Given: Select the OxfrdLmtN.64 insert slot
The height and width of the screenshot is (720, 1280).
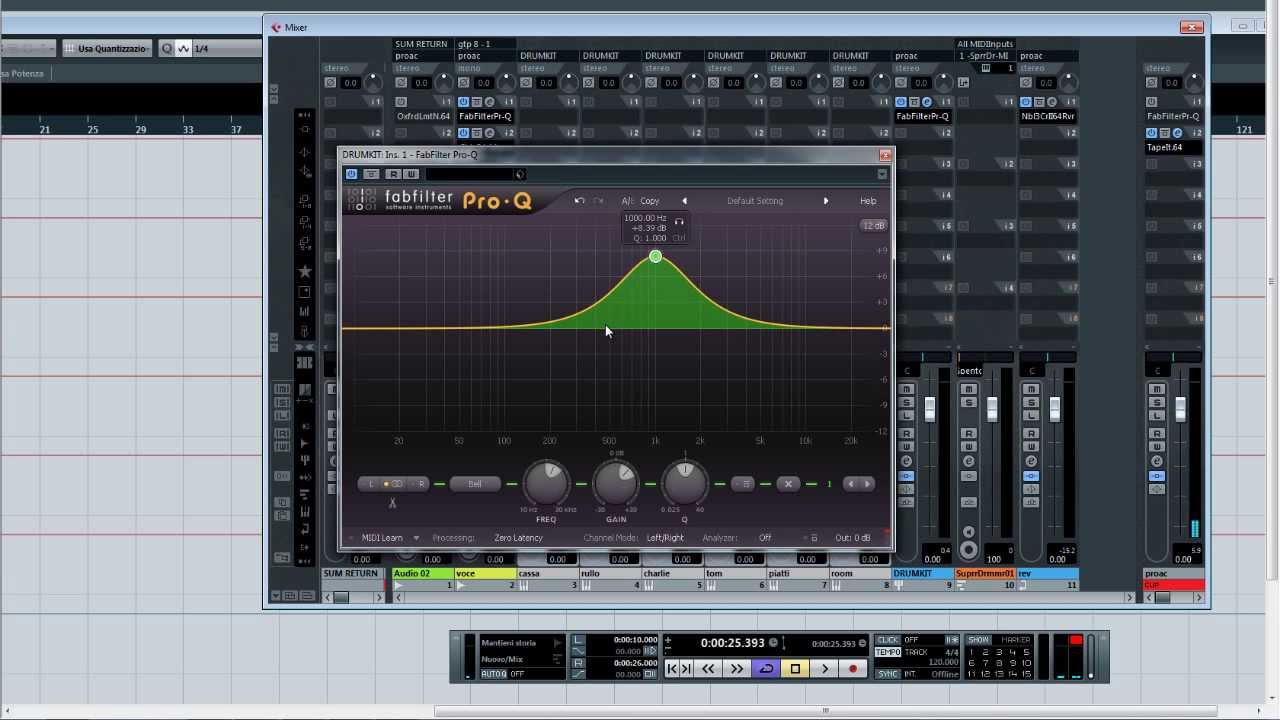Looking at the screenshot, I should [423, 116].
